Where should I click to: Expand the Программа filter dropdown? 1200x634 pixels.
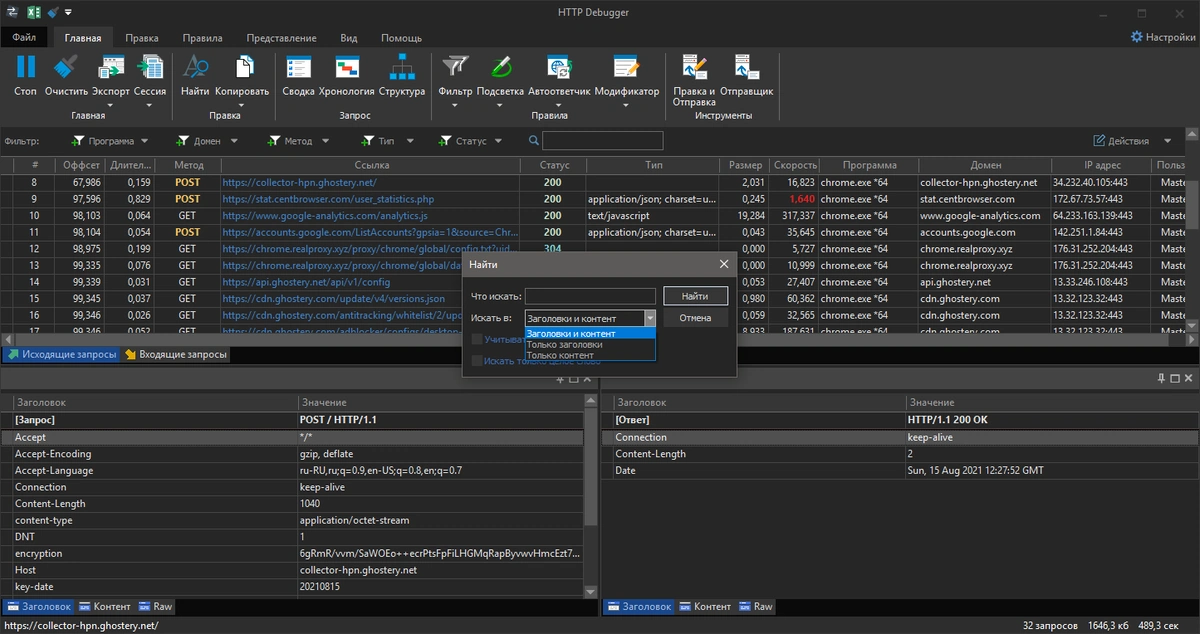(145, 141)
